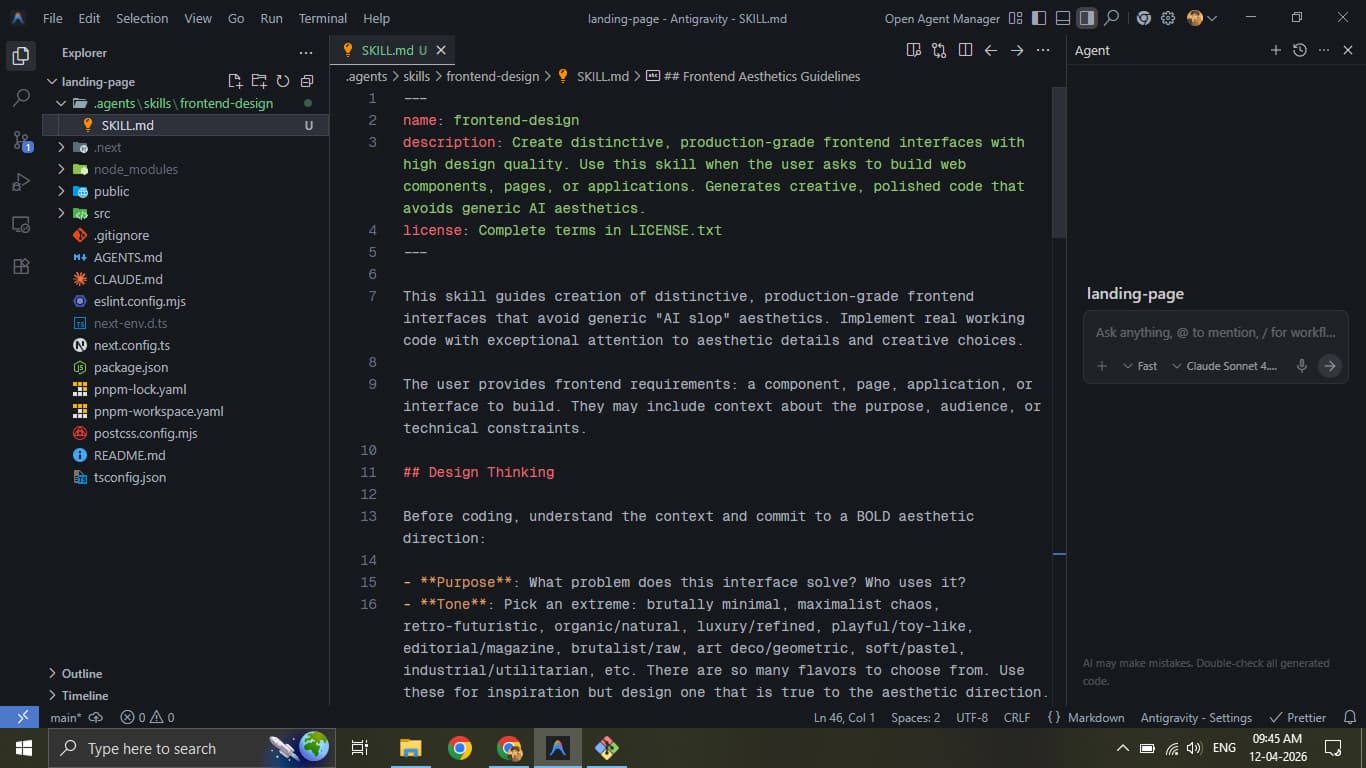Open past conversations history in Agent panel

click(1299, 50)
